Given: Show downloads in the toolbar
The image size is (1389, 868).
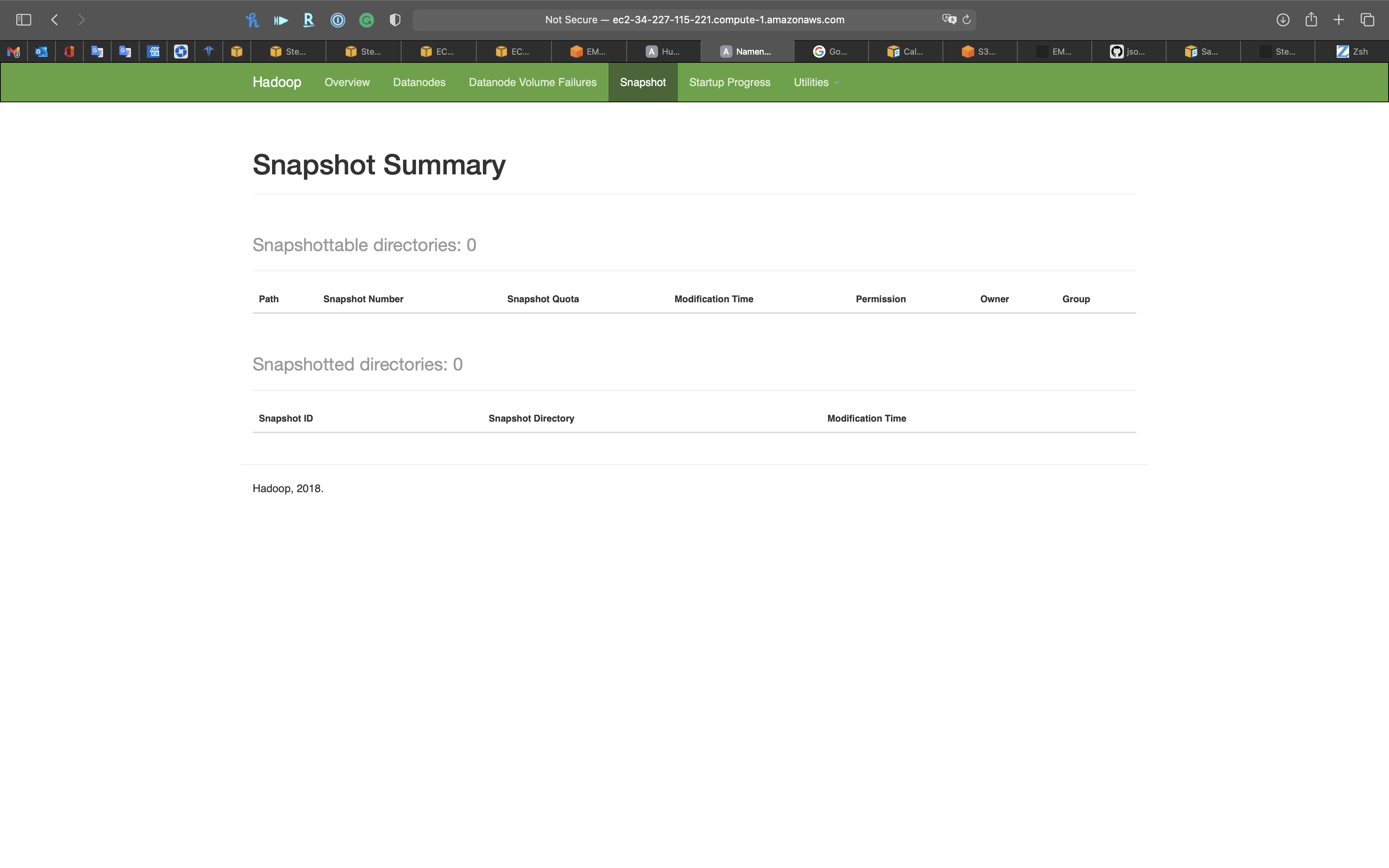Looking at the screenshot, I should click(1283, 20).
